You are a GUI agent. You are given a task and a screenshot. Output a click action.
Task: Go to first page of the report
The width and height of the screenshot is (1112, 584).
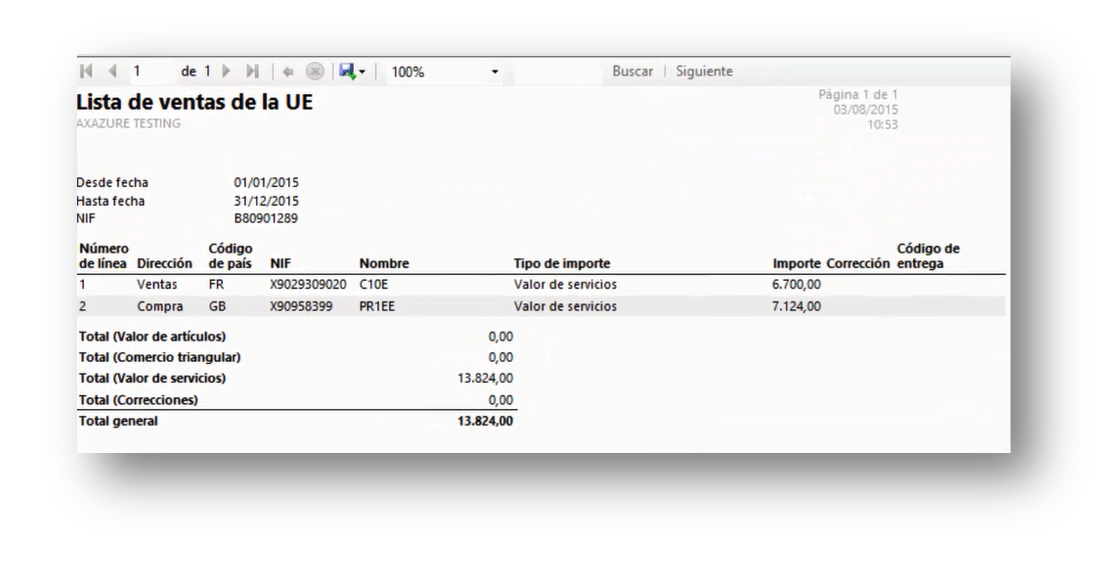tap(87, 71)
